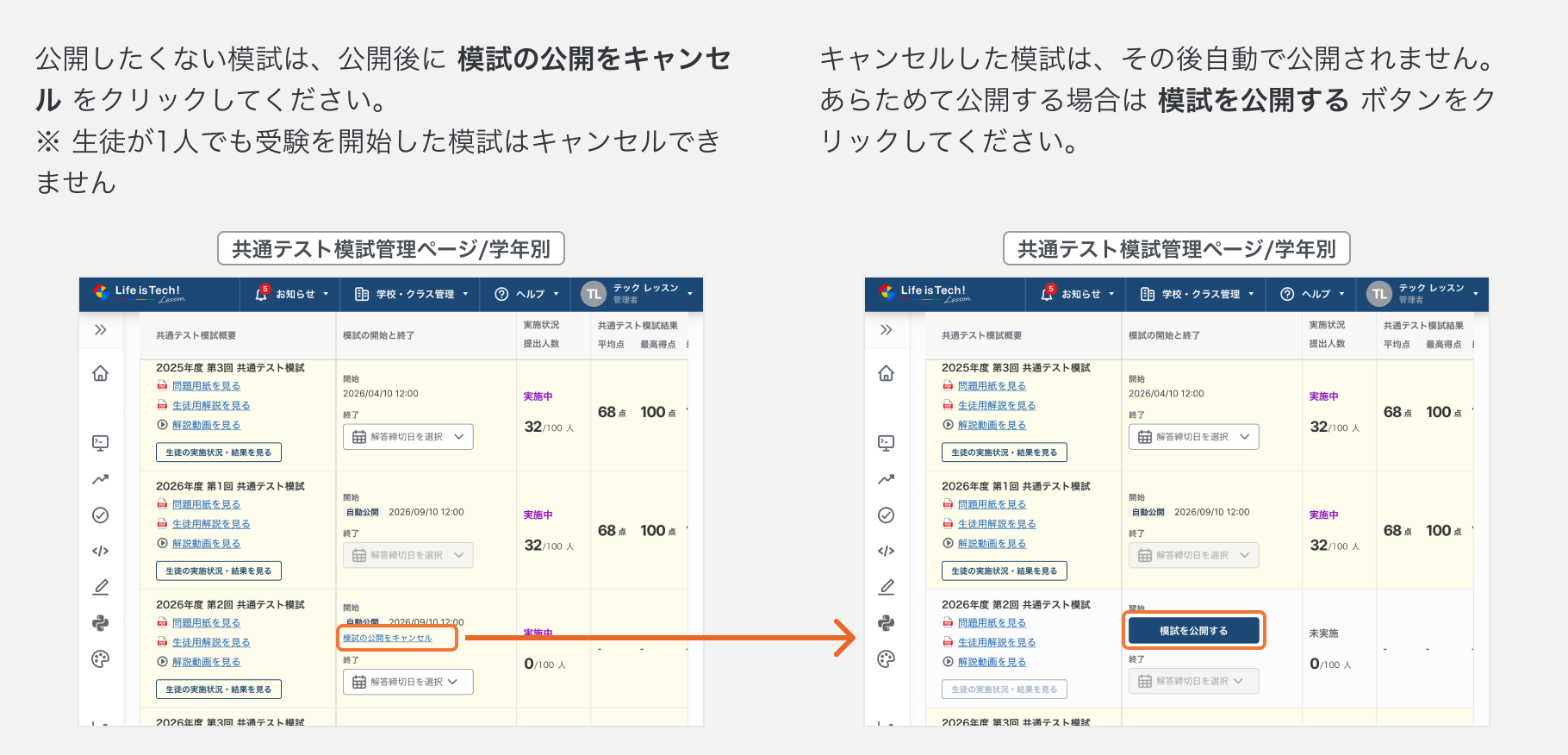Click the home icon in the left screenshot's sidebar
This screenshot has height=755, width=1568.
coord(101,373)
